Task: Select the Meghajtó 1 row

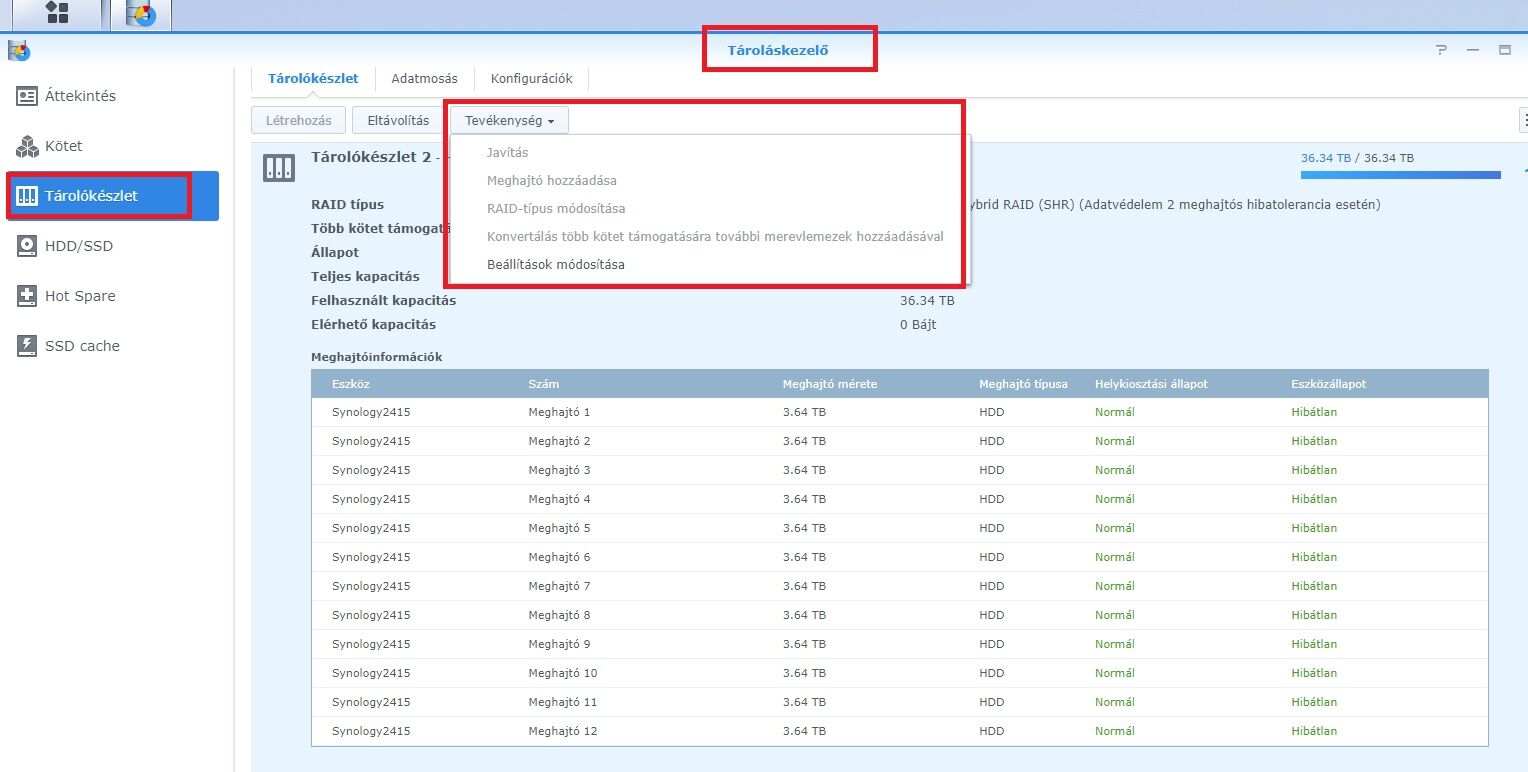Action: point(900,412)
